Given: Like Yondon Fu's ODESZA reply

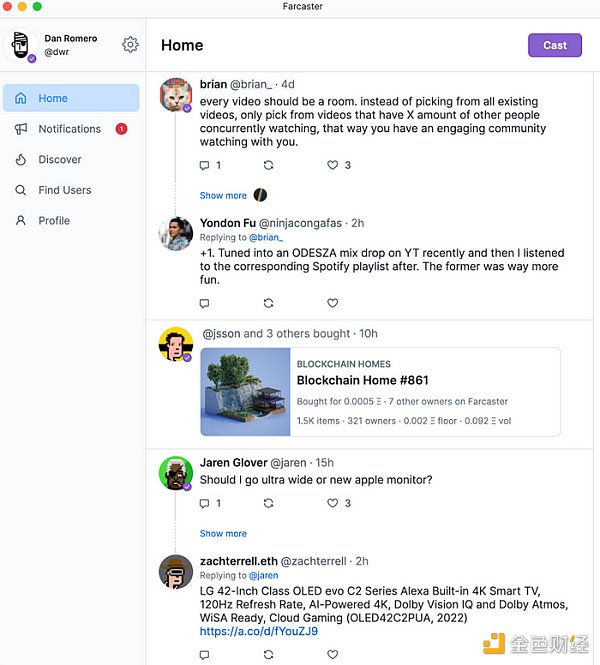Looking at the screenshot, I should pos(333,303).
